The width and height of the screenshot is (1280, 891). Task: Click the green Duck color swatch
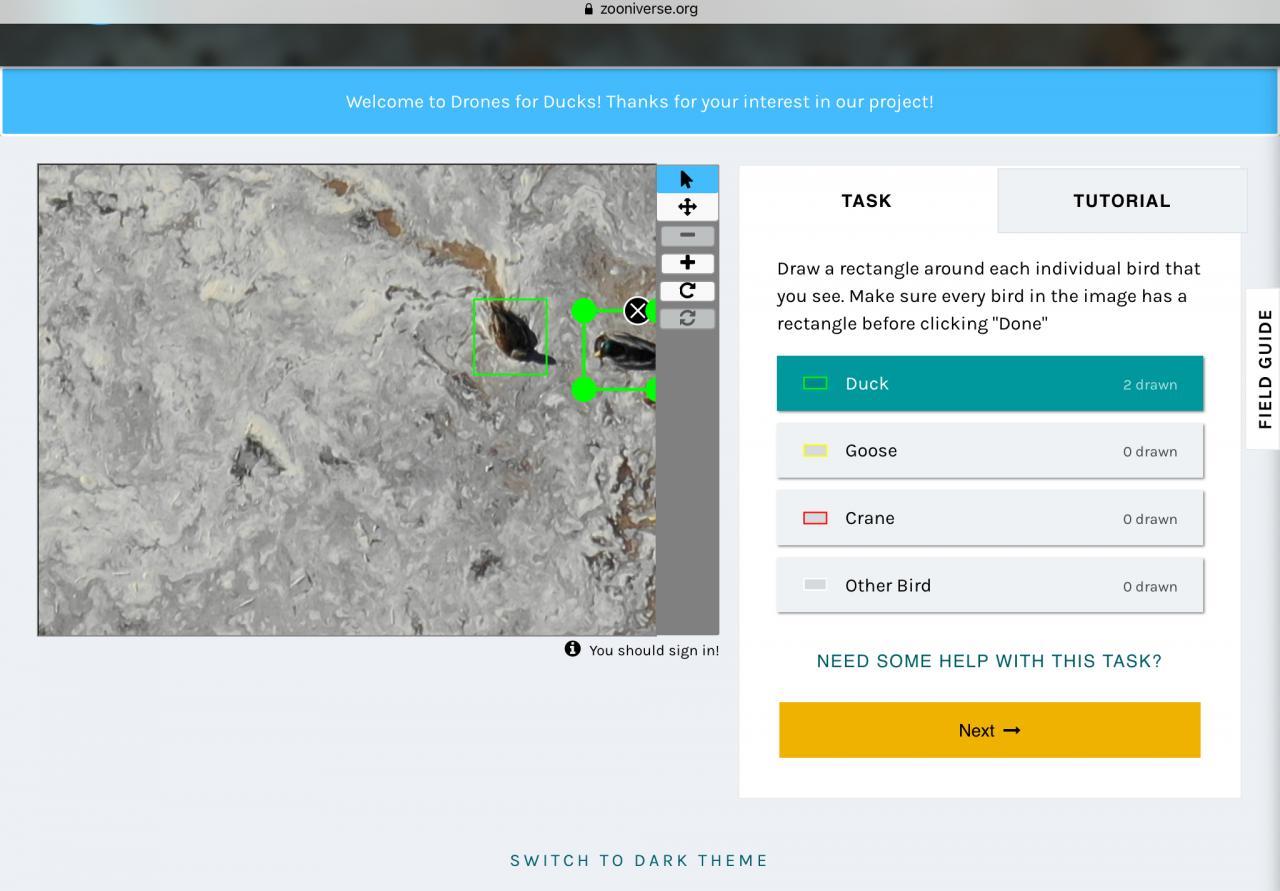(815, 383)
